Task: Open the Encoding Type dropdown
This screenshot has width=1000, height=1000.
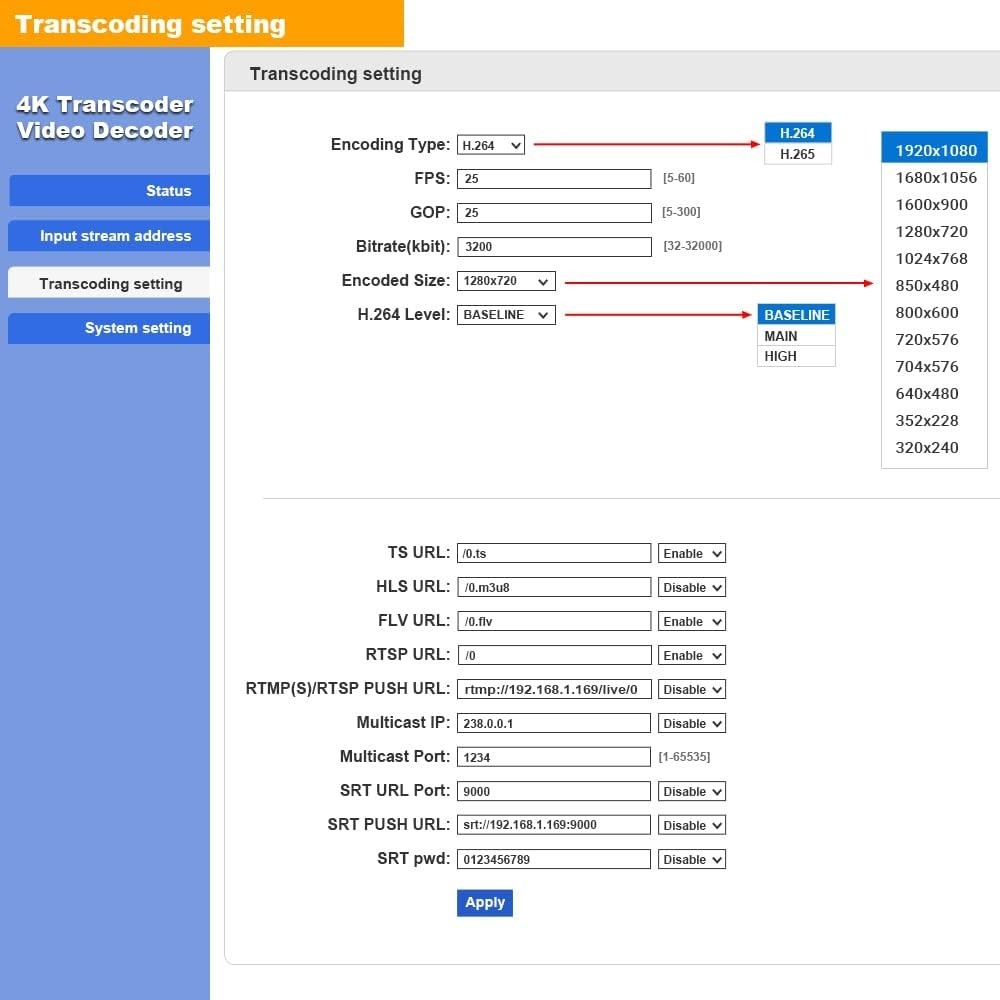Action: click(x=491, y=145)
